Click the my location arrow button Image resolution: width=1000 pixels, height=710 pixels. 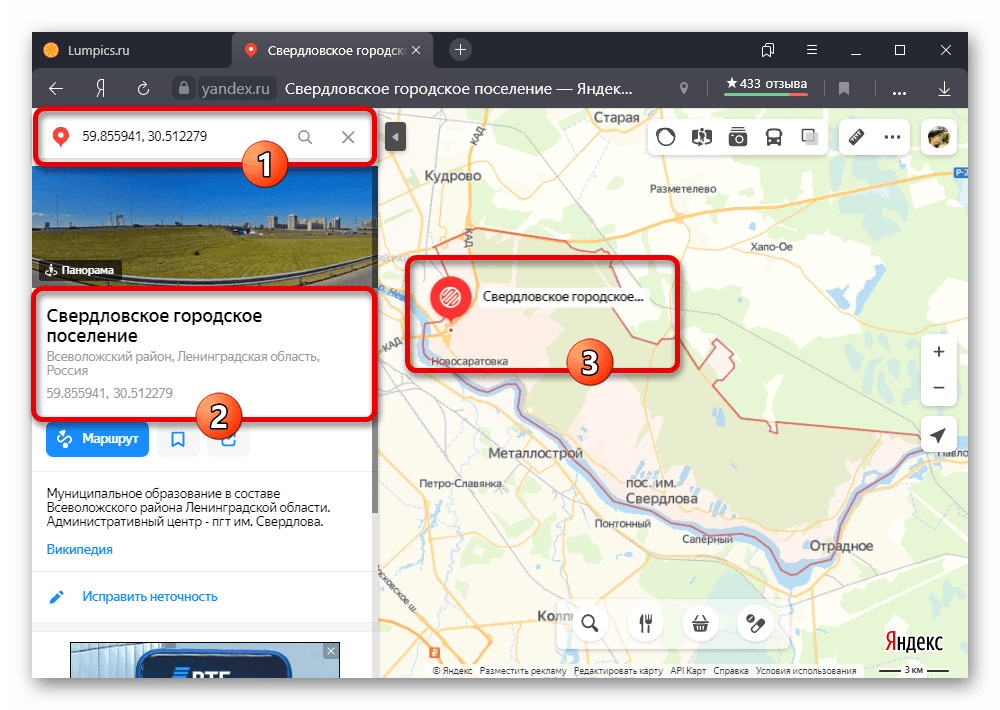click(x=938, y=435)
